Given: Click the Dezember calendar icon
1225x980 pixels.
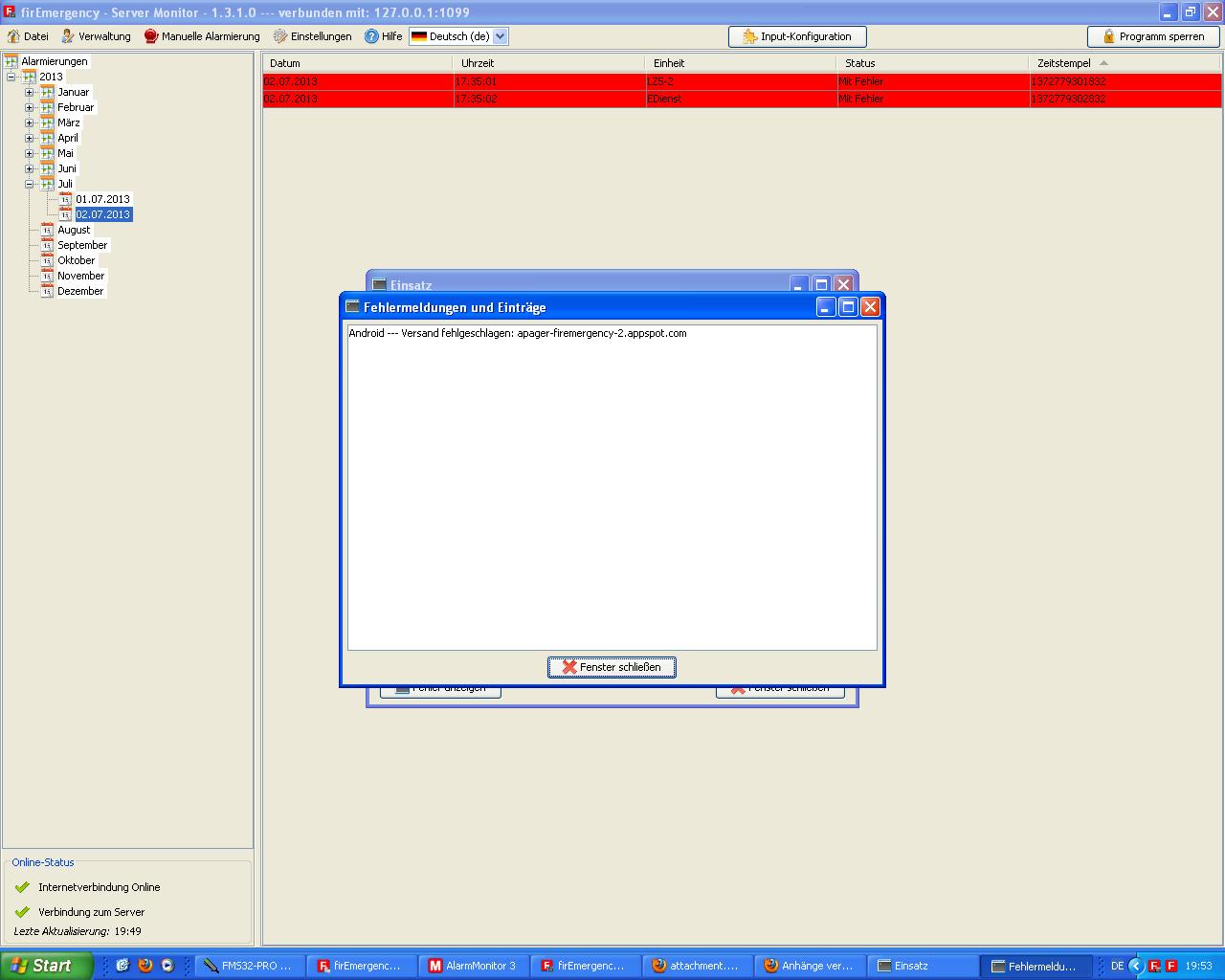Looking at the screenshot, I should click(x=47, y=291).
